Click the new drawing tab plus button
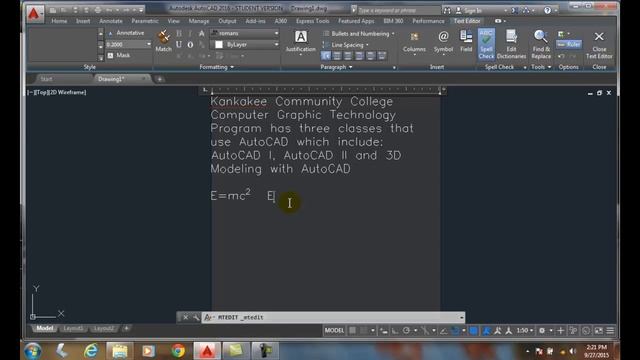 (160, 79)
